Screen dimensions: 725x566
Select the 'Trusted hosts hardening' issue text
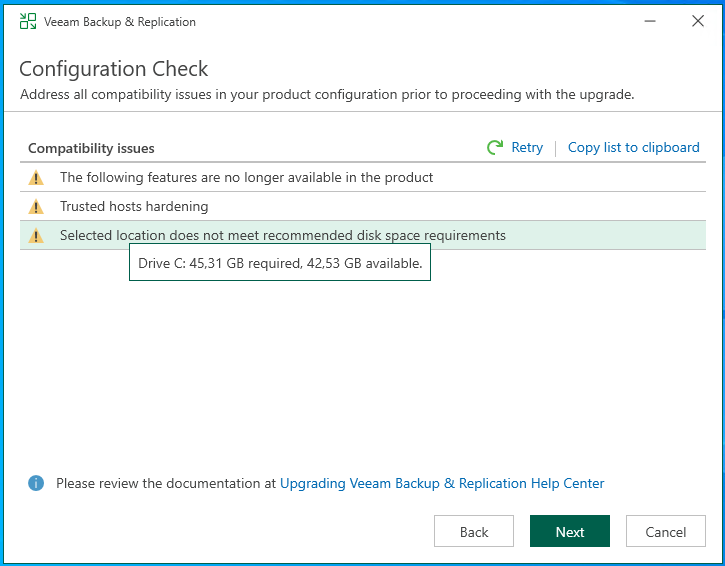[134, 207]
